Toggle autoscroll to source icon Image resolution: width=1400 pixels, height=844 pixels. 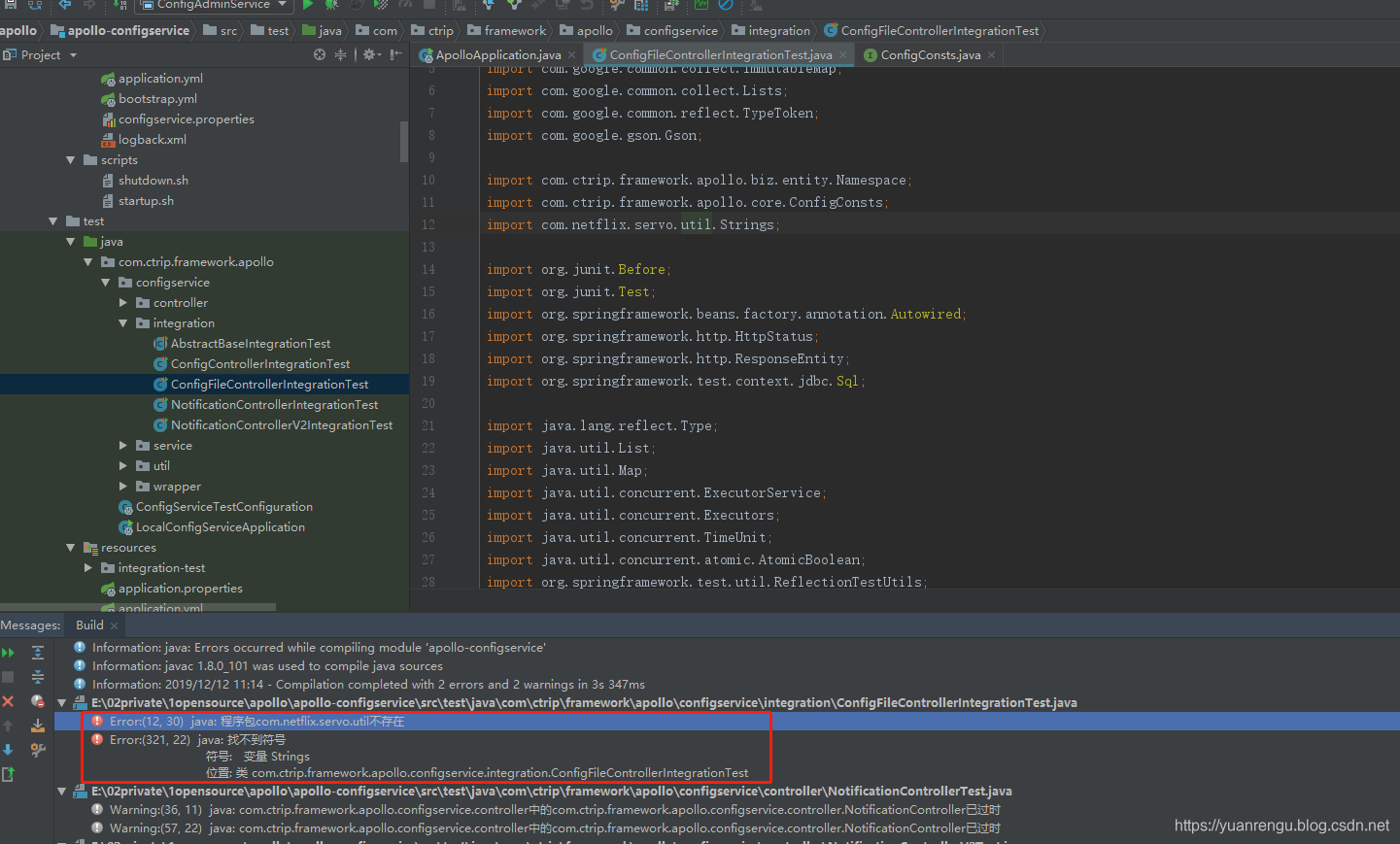click(x=38, y=726)
